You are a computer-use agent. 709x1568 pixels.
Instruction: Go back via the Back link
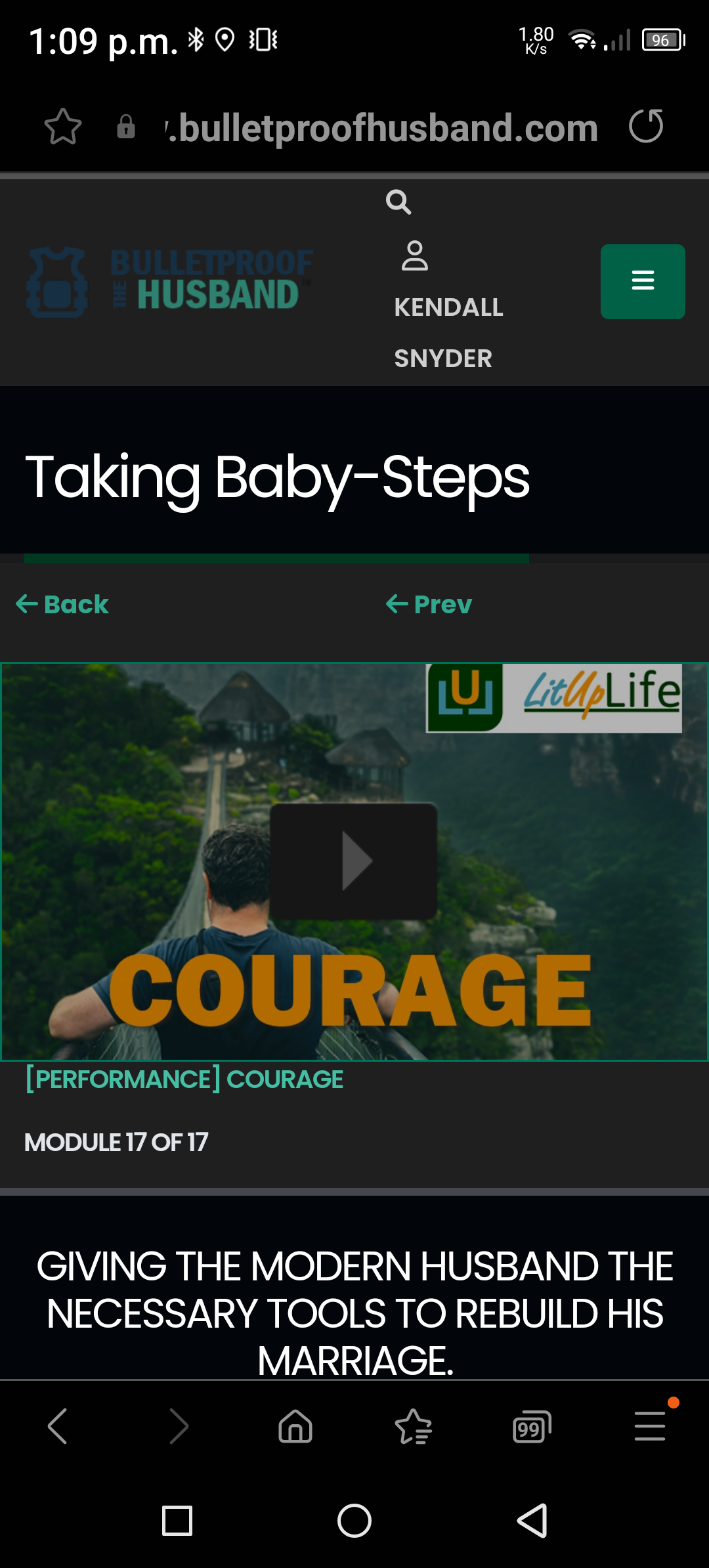(62, 604)
